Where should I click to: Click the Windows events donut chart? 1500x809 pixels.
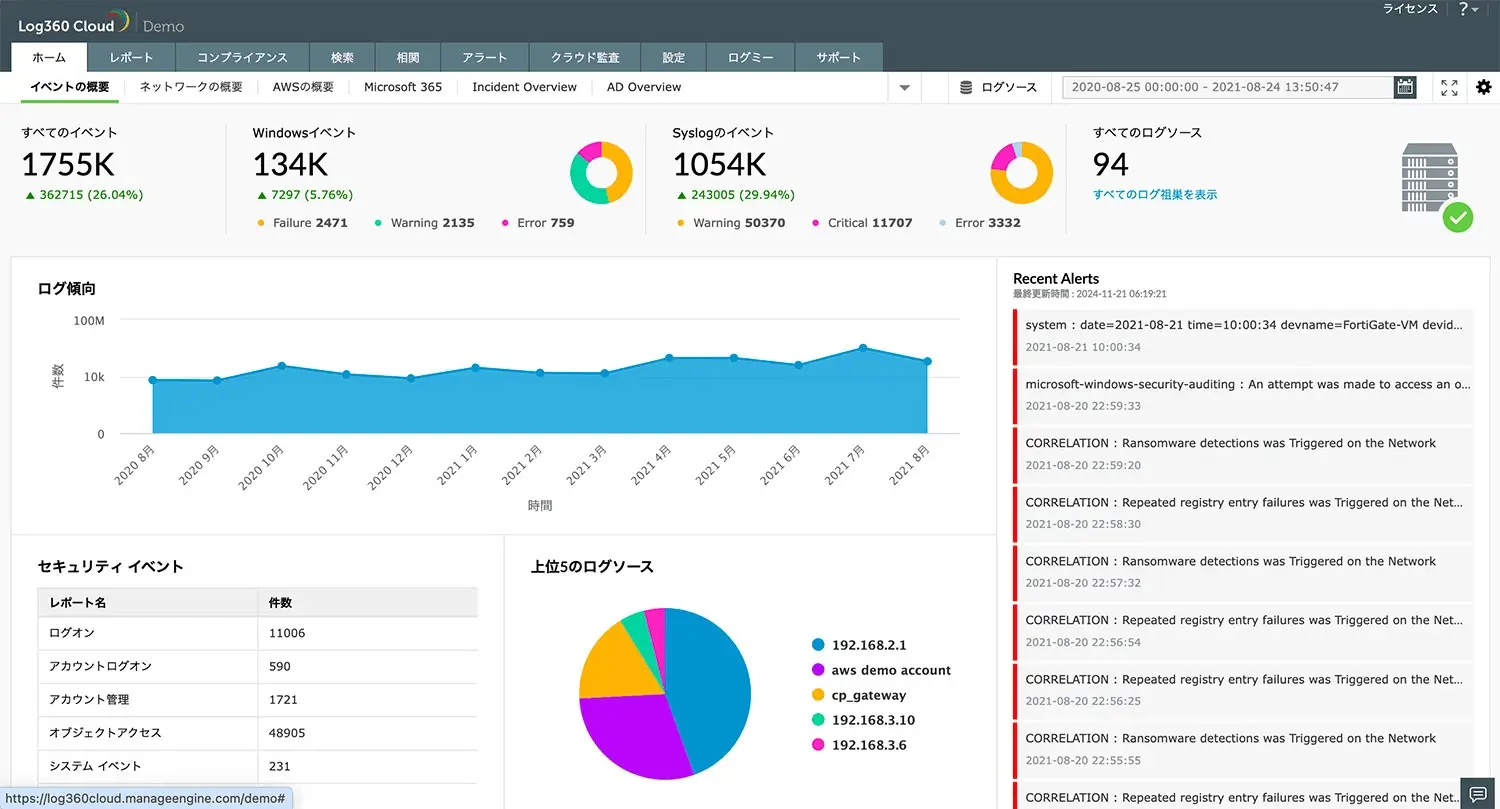coord(601,172)
